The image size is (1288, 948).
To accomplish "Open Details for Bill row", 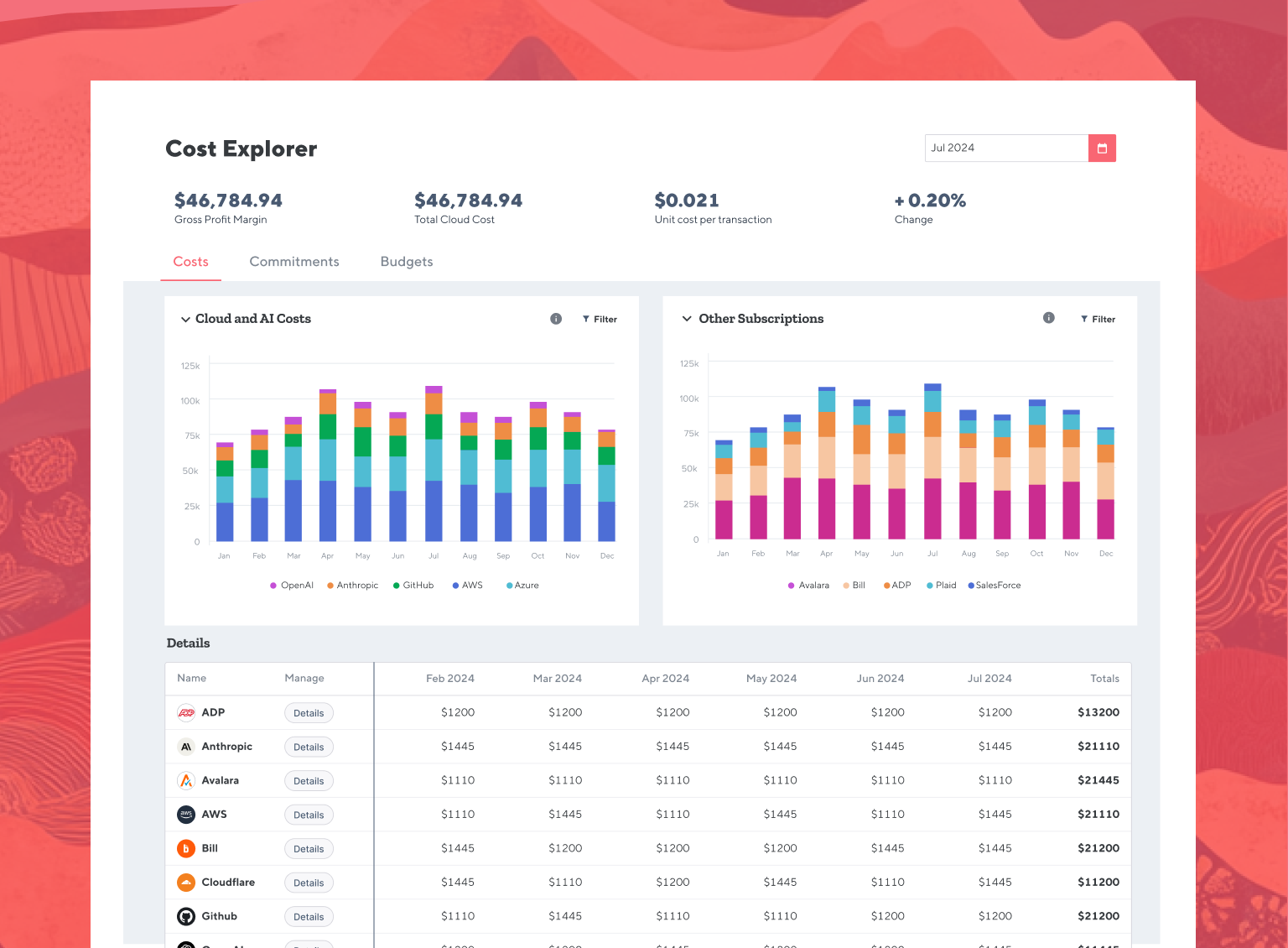I will coord(309,849).
